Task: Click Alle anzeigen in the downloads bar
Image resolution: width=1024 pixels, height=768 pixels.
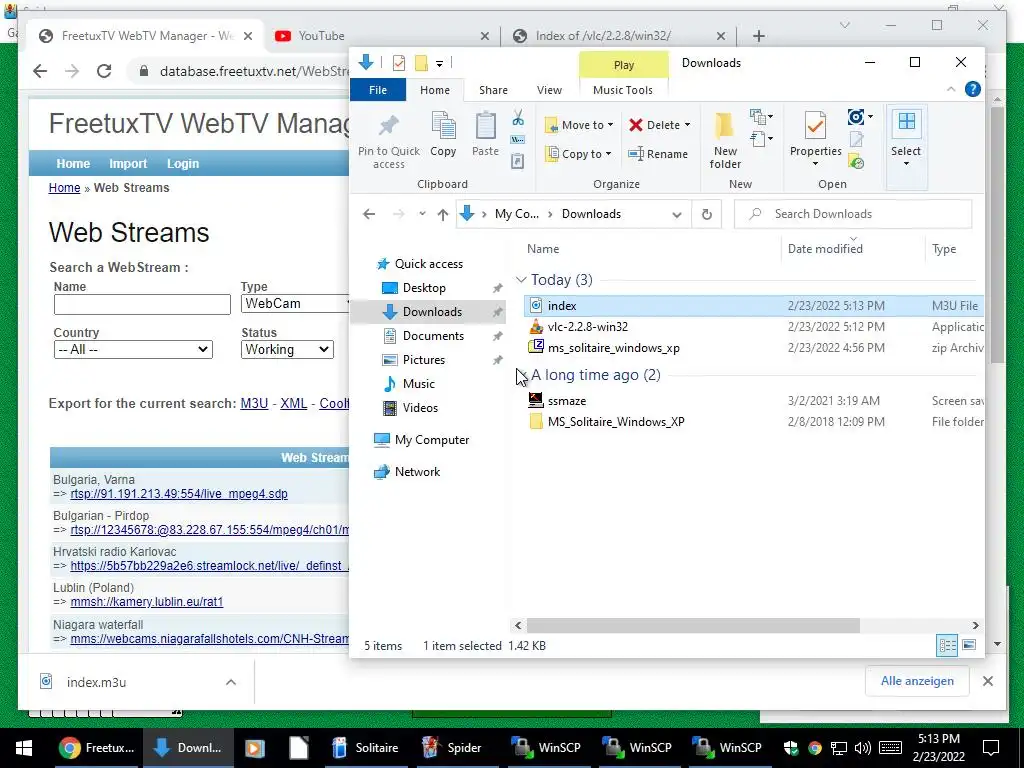Action: pos(917,681)
